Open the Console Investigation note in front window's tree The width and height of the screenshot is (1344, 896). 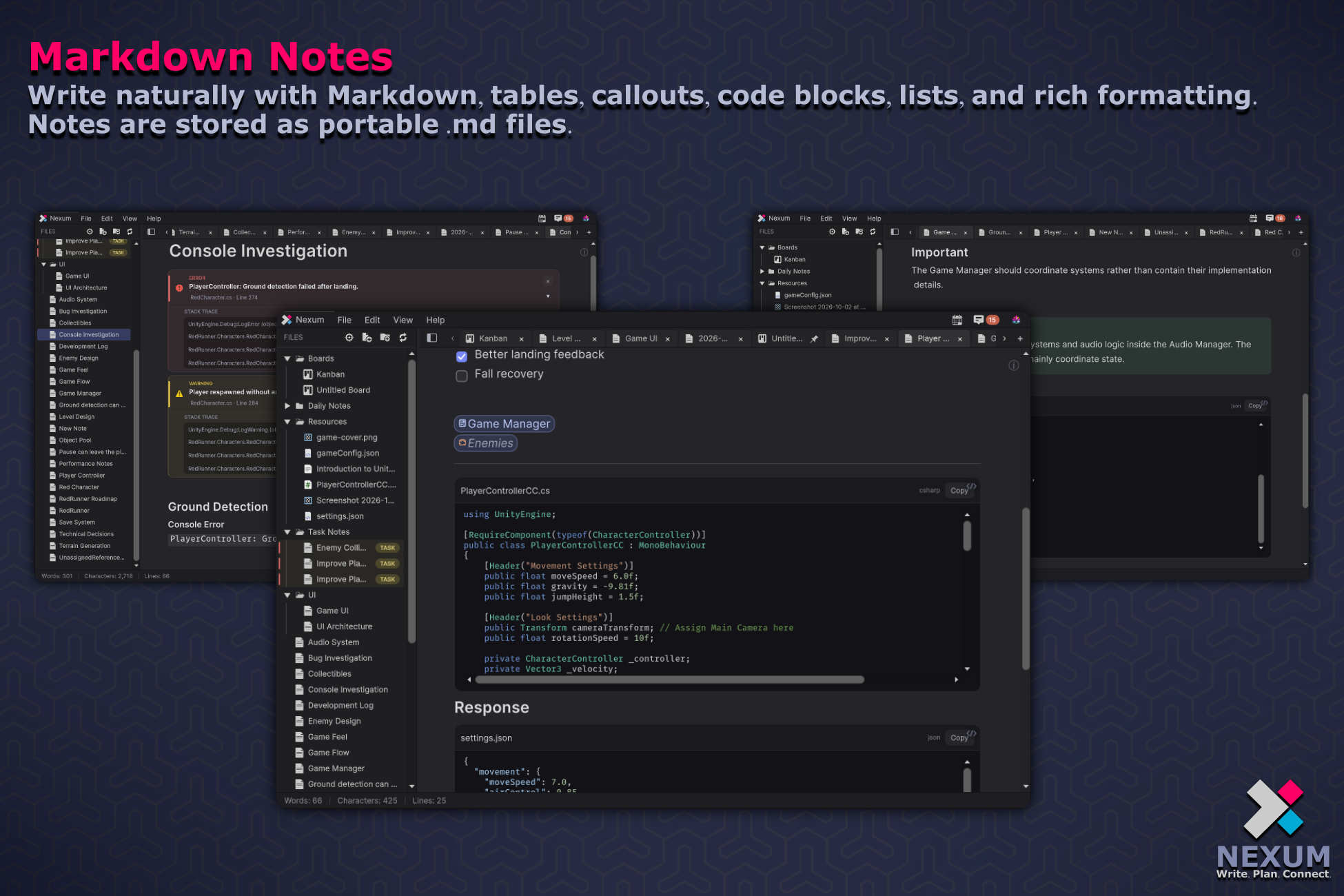pyautogui.click(x=347, y=689)
